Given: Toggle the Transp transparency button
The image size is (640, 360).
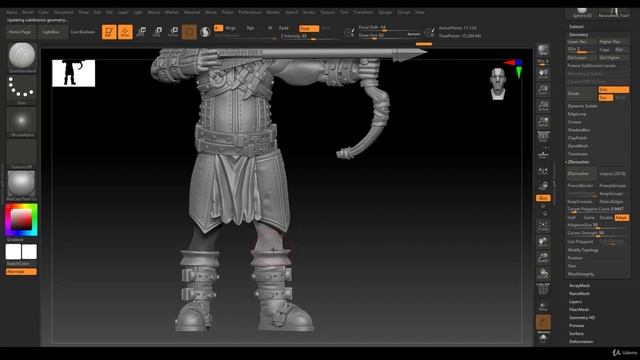Looking at the screenshot, I should pyautogui.click(x=543, y=306).
